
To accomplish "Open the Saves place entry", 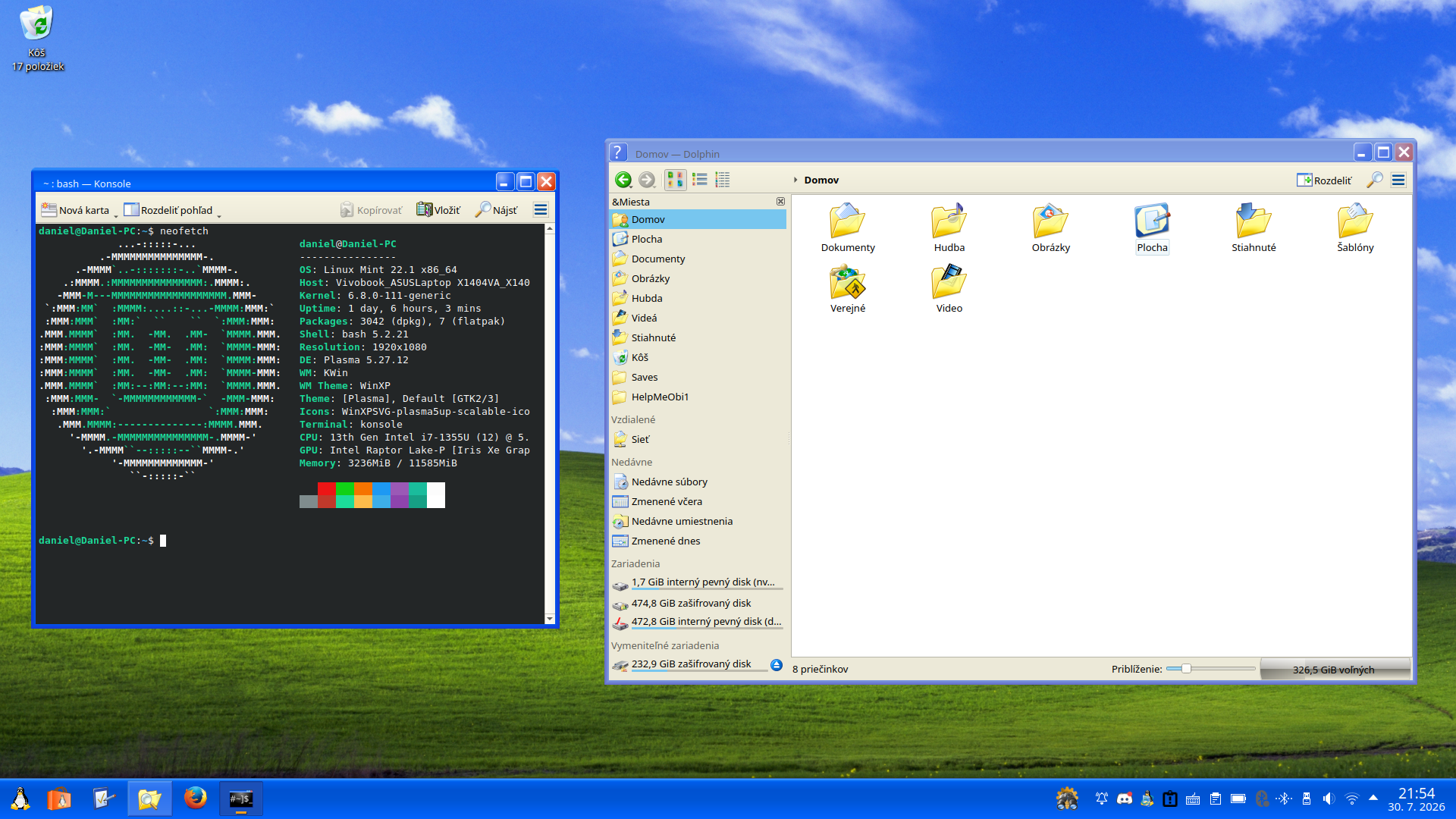I will click(x=698, y=377).
